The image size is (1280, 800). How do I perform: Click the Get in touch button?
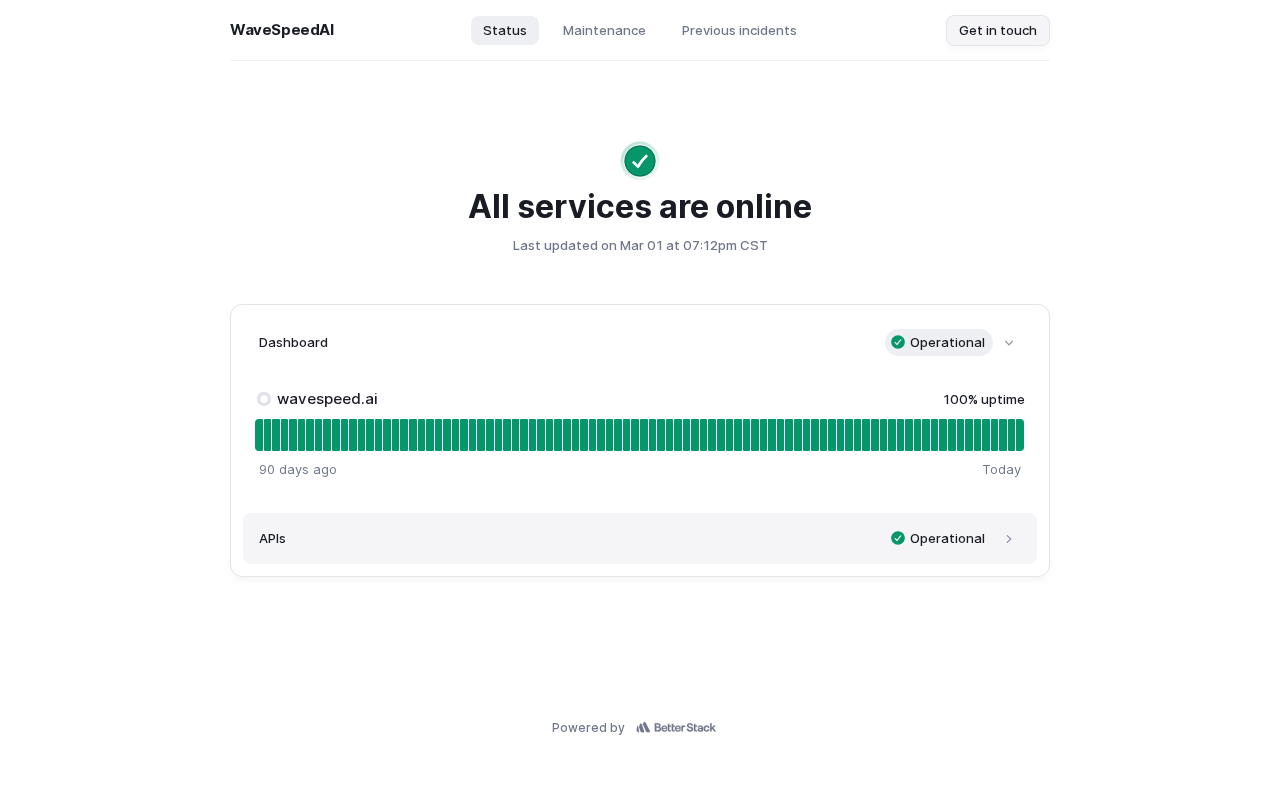(x=998, y=30)
